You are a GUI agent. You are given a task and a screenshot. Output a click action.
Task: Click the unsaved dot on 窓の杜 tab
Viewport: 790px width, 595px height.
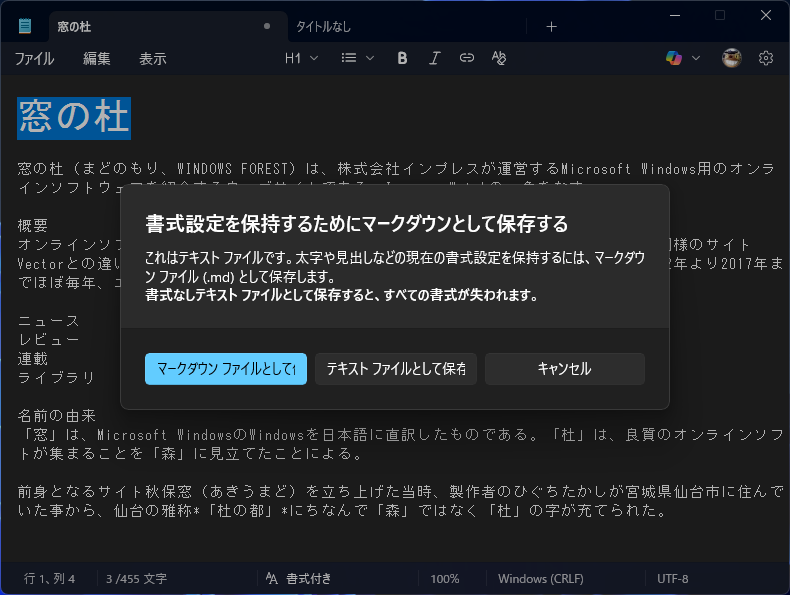coord(267,26)
